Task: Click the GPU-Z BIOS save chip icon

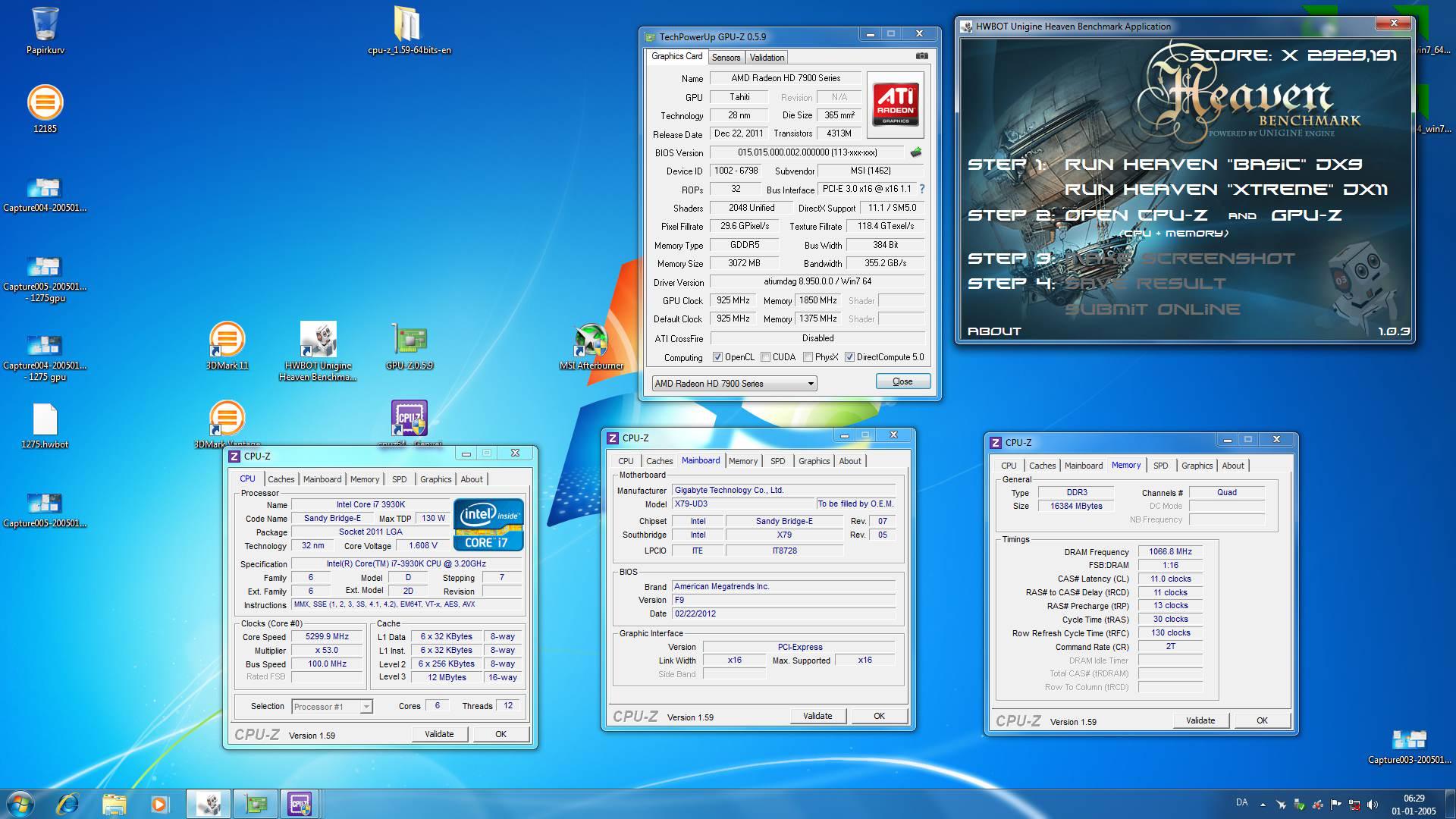Action: coord(916,152)
